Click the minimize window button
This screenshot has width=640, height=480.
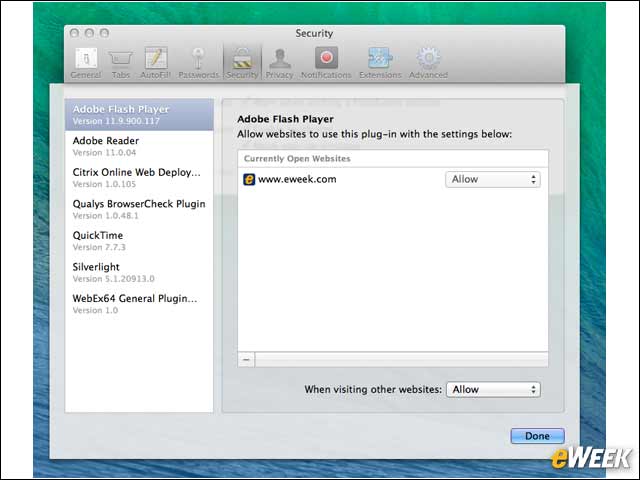89,33
